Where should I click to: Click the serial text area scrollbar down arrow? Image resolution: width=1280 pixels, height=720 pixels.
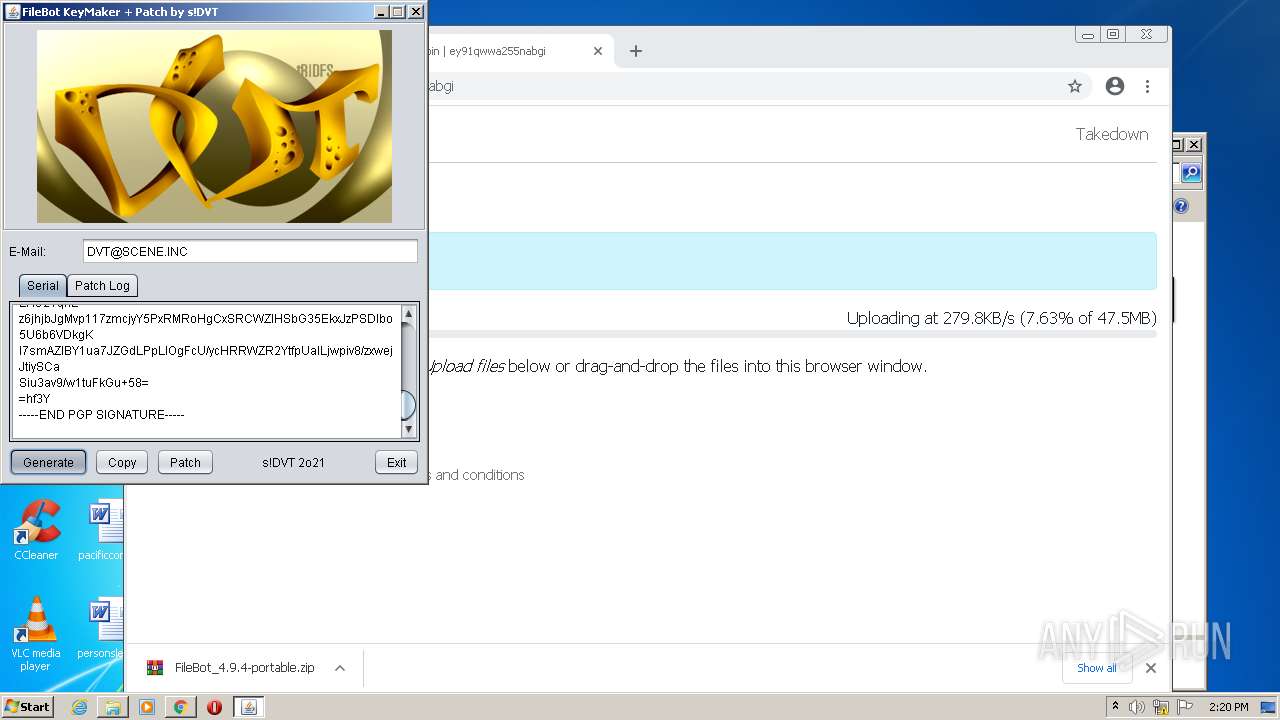(x=408, y=429)
